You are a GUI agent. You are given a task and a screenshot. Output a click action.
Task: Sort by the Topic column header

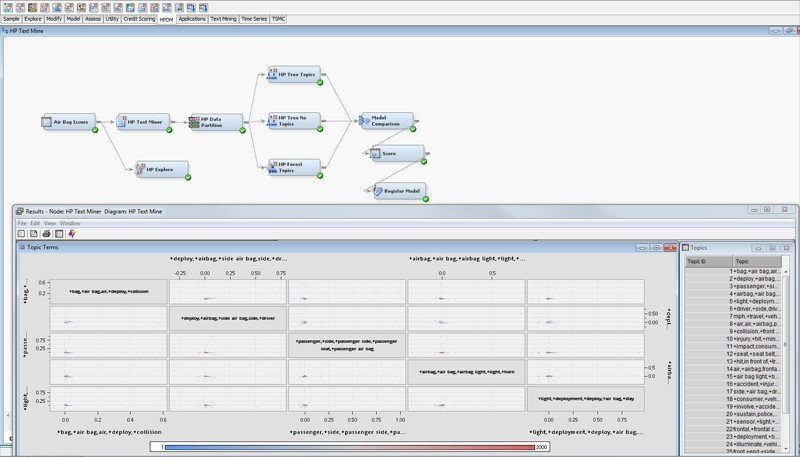(x=757, y=261)
